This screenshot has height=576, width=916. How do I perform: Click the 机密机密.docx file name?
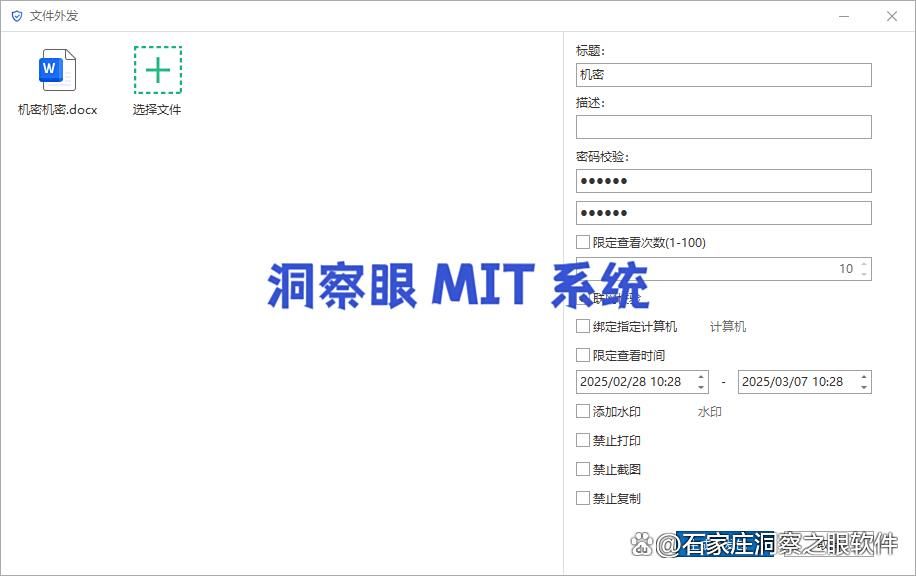57,109
